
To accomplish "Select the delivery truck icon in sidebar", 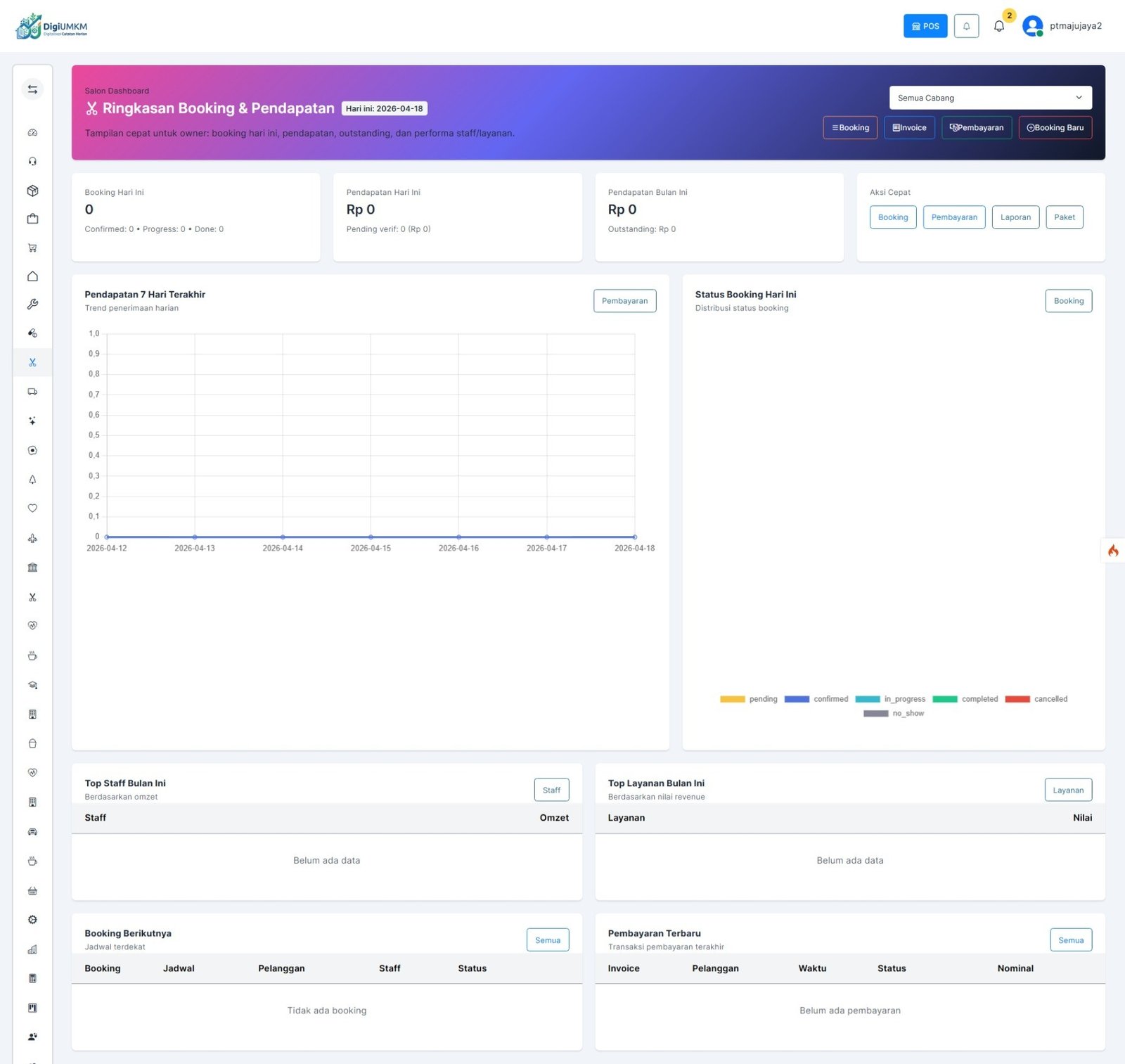I will (x=32, y=392).
